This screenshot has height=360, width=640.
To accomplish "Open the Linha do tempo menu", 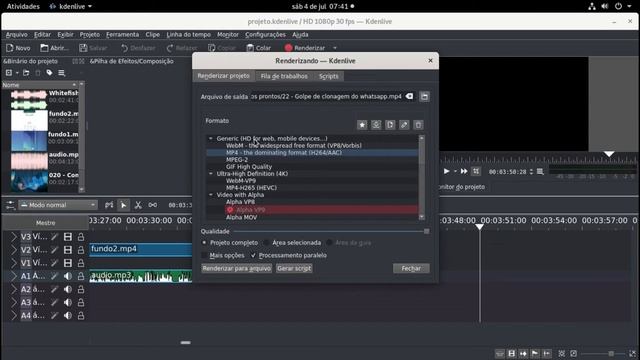I will point(189,35).
